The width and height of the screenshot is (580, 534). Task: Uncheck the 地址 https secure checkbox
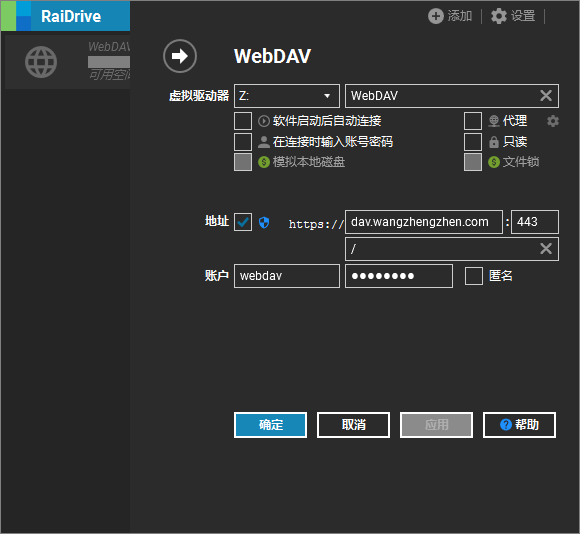(x=243, y=222)
